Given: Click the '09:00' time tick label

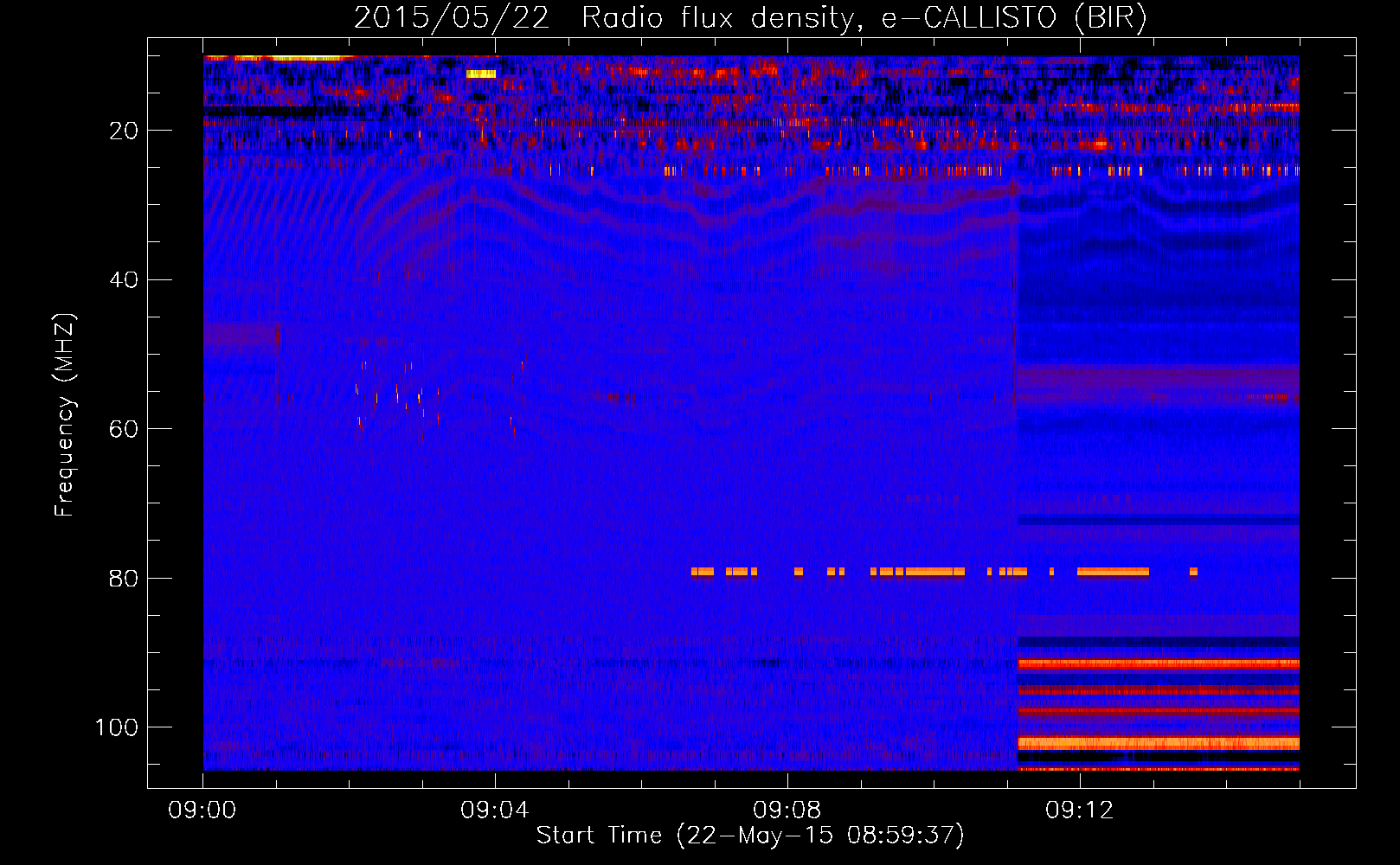Looking at the screenshot, I should tap(202, 811).
